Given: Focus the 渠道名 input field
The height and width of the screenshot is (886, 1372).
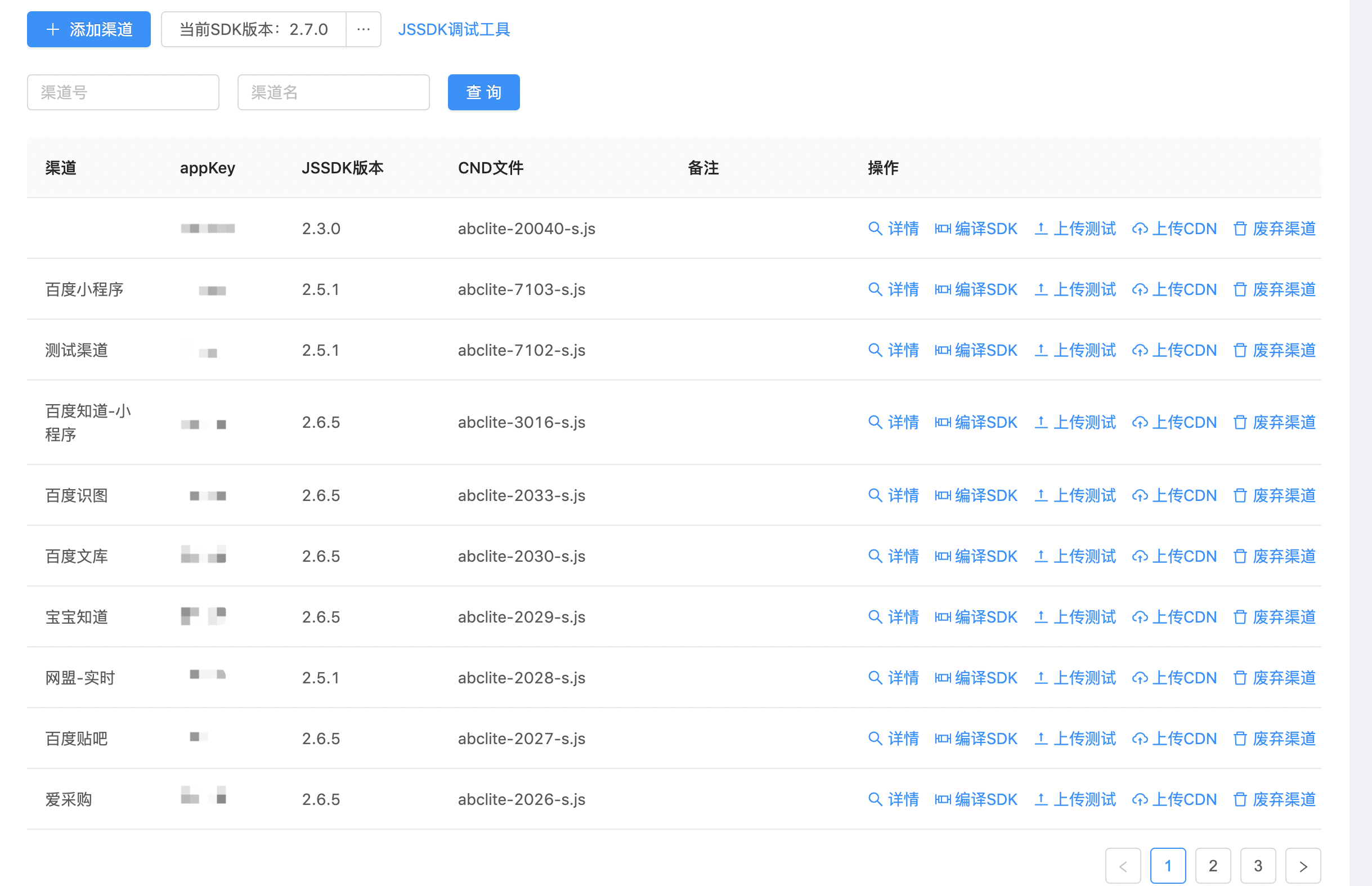Looking at the screenshot, I should [334, 92].
